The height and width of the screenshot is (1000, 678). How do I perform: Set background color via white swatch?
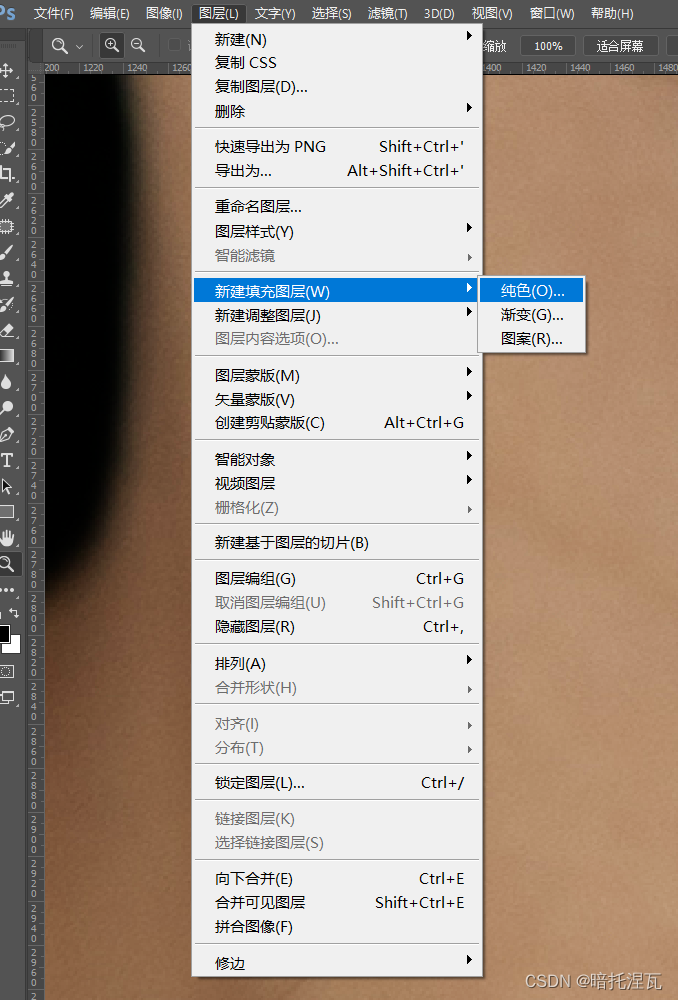[x=14, y=646]
